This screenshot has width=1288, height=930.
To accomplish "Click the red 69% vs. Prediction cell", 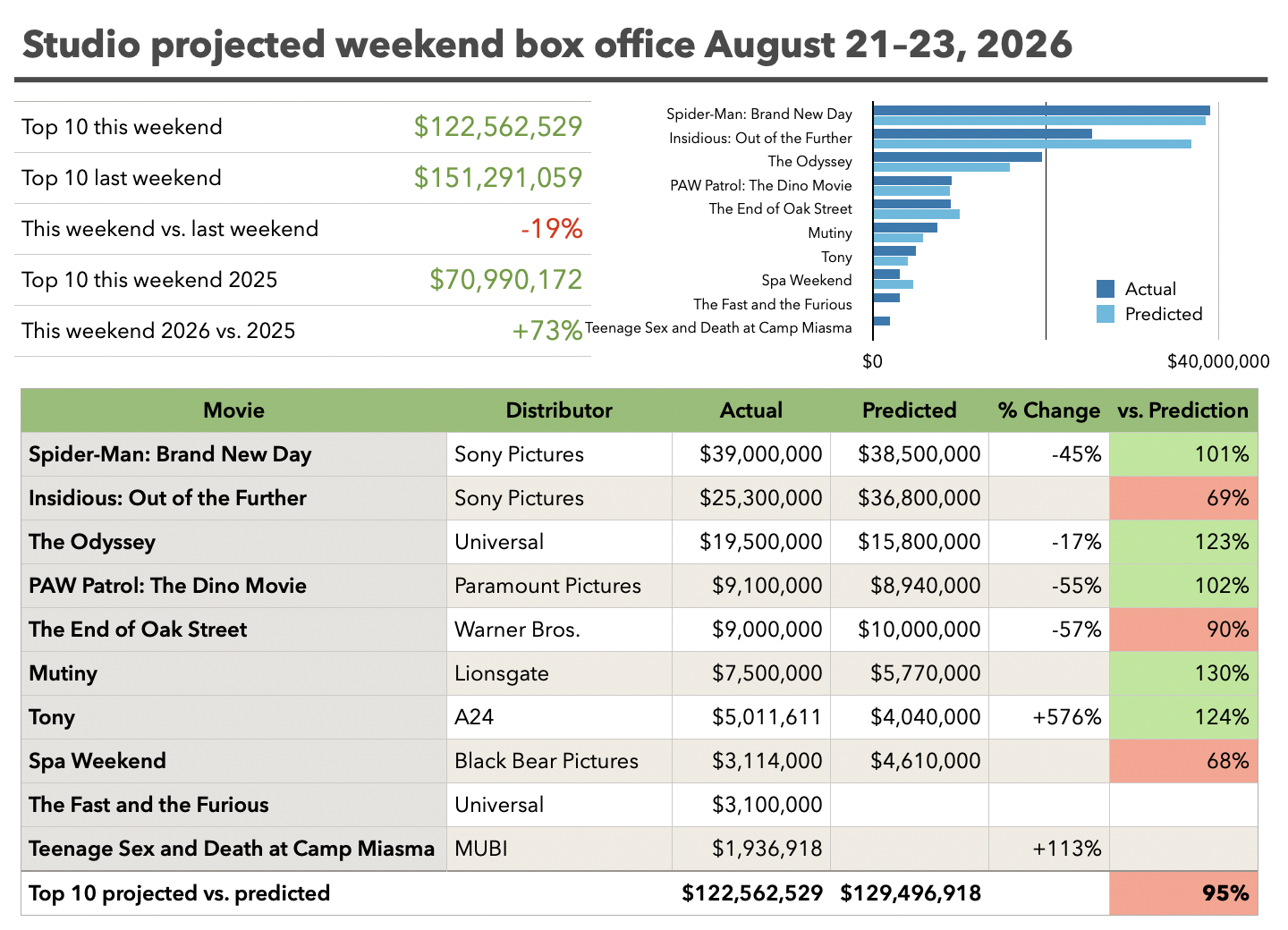I will click(1183, 498).
